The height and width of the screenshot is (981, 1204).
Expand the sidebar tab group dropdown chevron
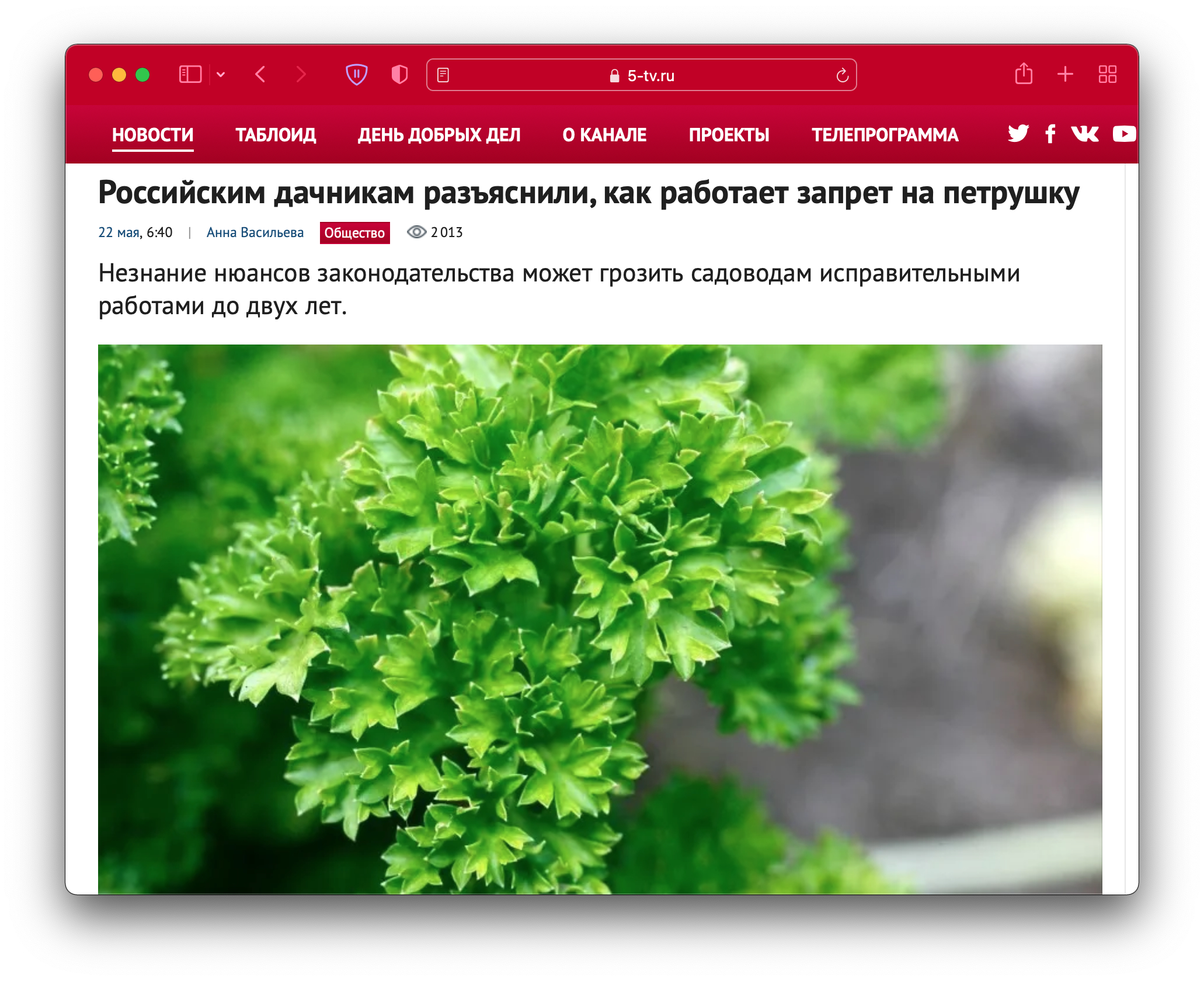(221, 75)
